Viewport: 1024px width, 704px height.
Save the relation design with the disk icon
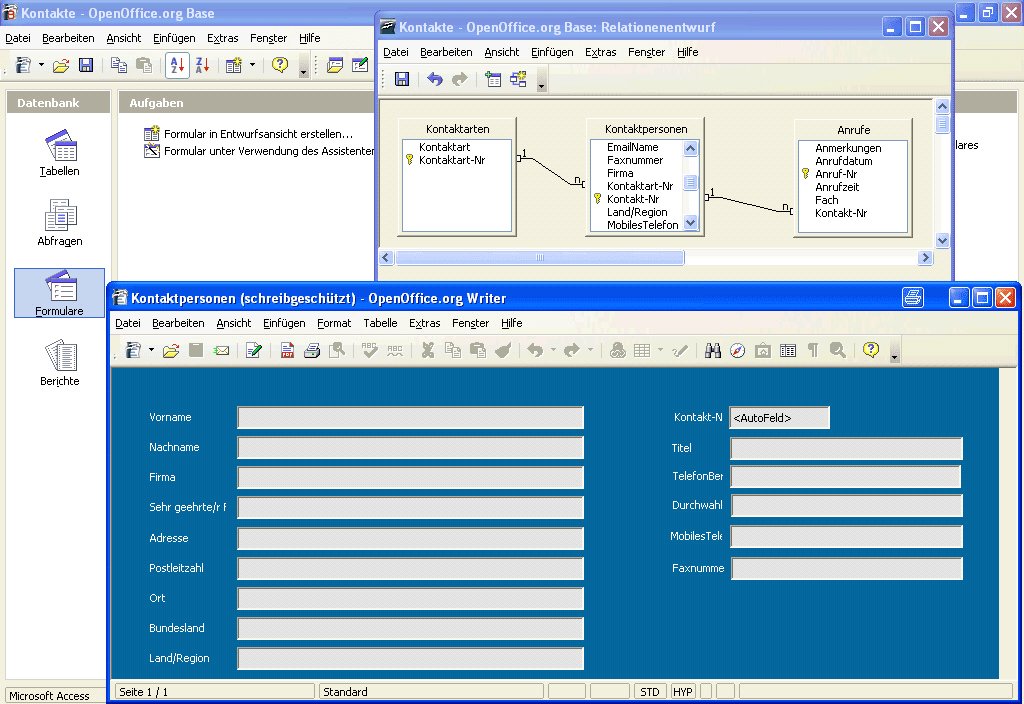pyautogui.click(x=402, y=79)
